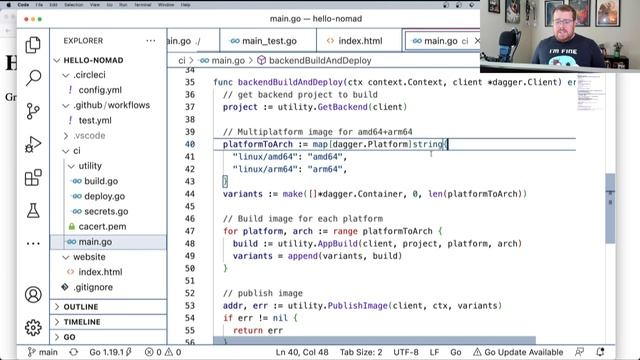Select the main.go ci tab
Image resolution: width=640 pixels, height=360 pixels.
[x=441, y=41]
